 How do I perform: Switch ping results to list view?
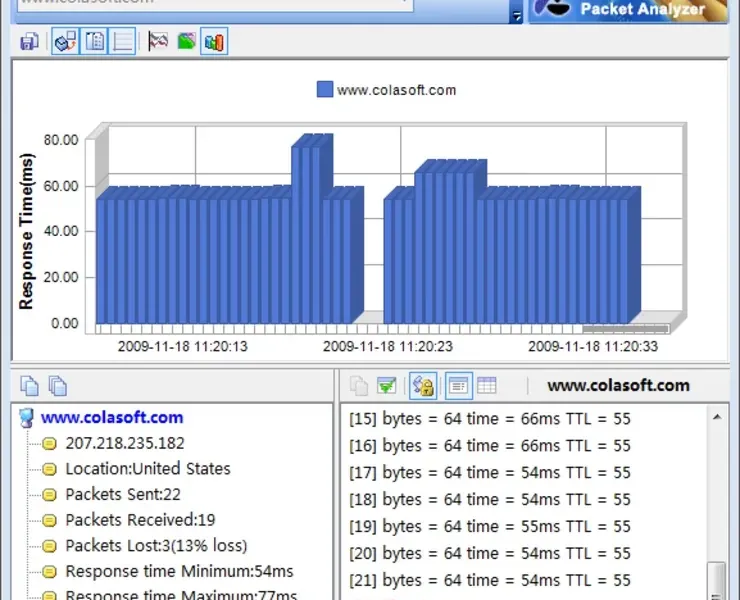[x=459, y=385]
